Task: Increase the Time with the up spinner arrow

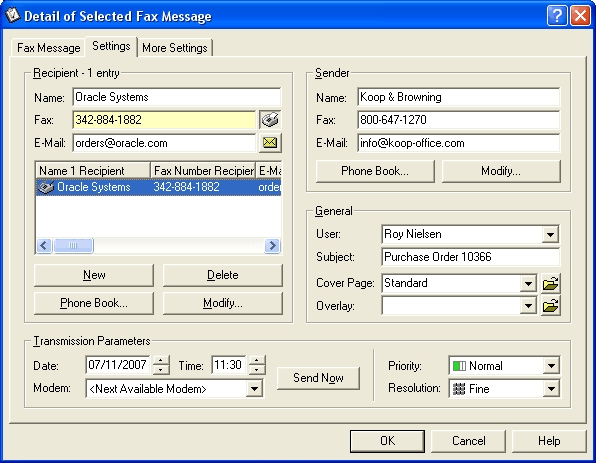Action: (x=257, y=360)
